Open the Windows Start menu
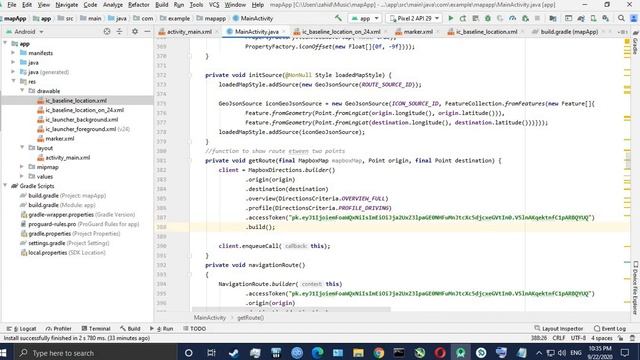640x360 pixels. pos(4,353)
